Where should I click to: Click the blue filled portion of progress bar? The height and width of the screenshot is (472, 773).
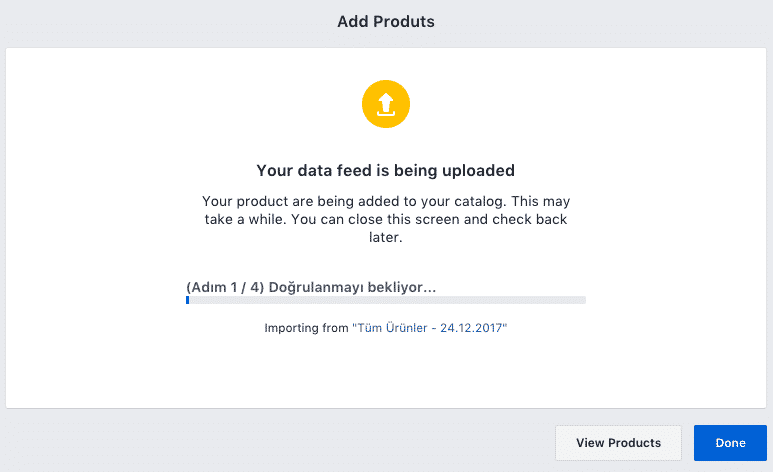pyautogui.click(x=187, y=300)
